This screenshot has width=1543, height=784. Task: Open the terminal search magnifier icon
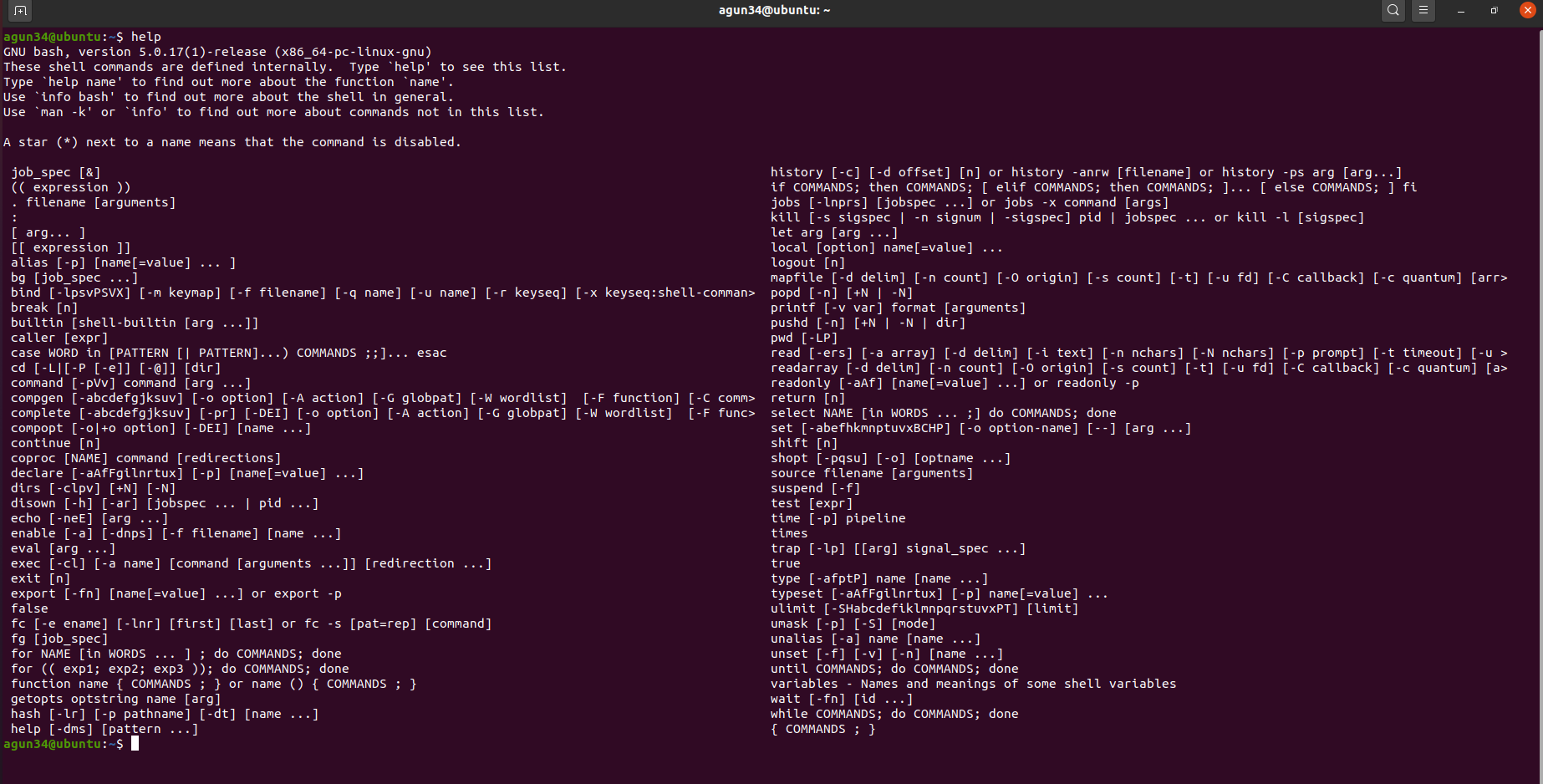pyautogui.click(x=1393, y=11)
